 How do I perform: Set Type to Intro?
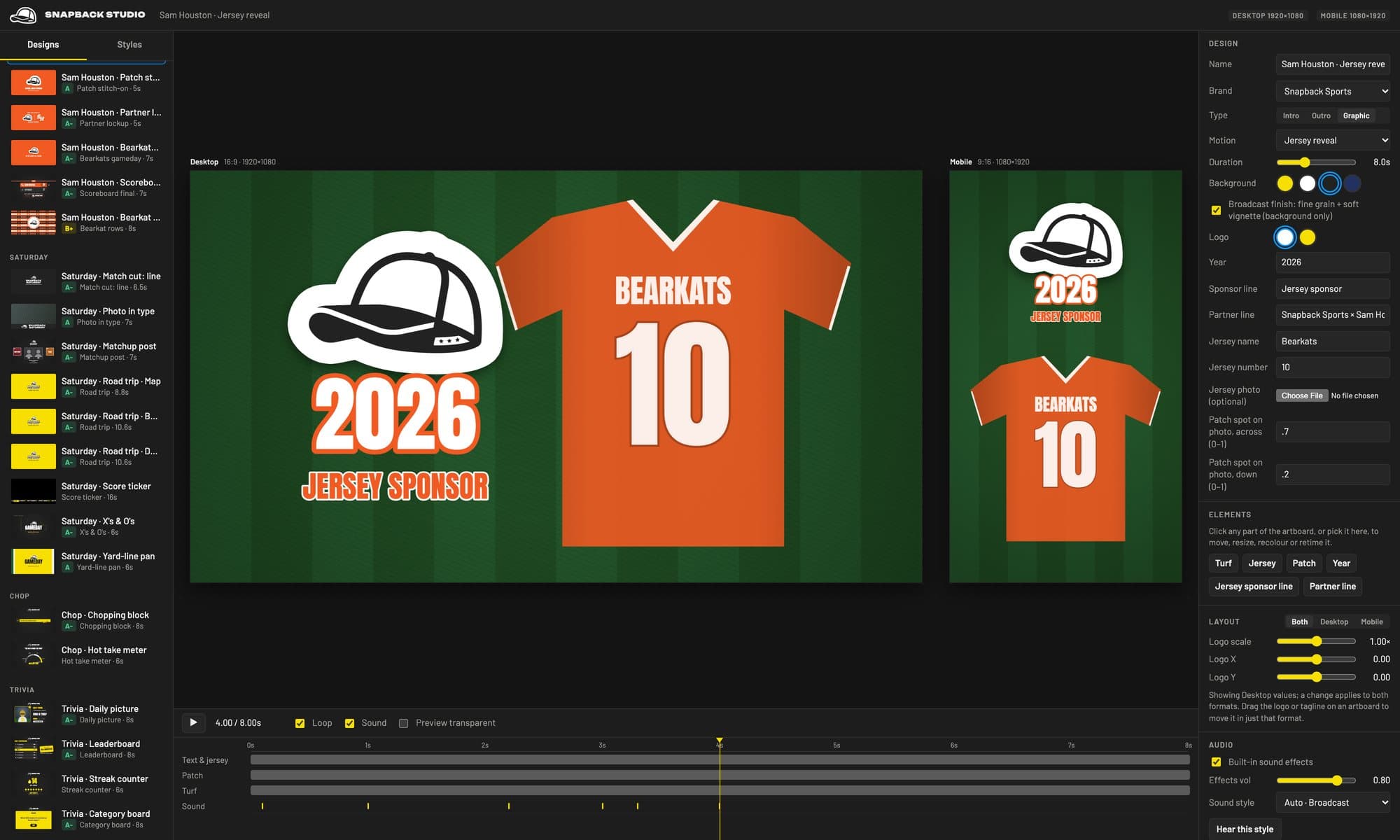tap(1291, 115)
